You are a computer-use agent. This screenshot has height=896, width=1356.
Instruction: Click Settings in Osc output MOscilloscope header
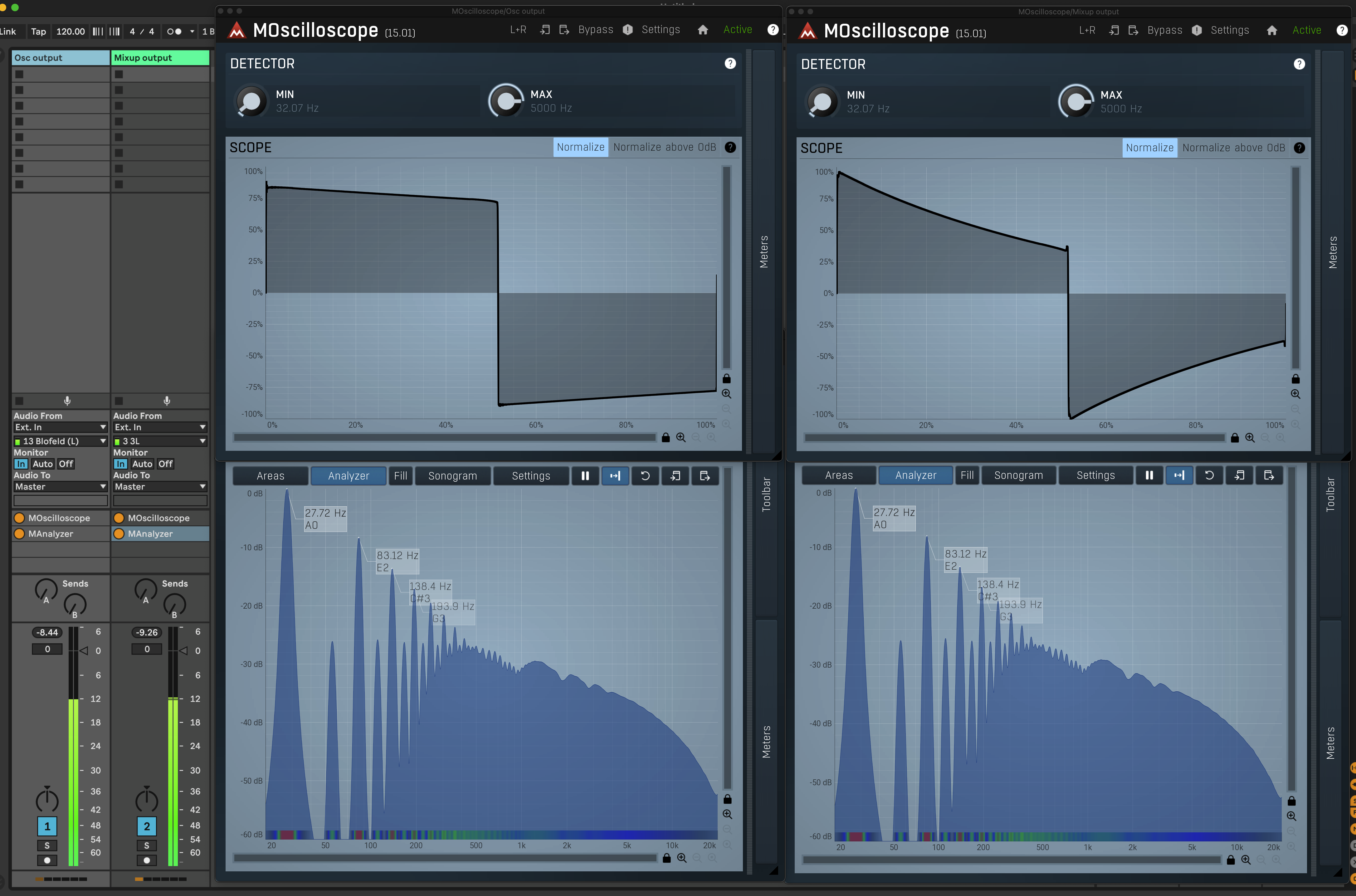tap(661, 30)
